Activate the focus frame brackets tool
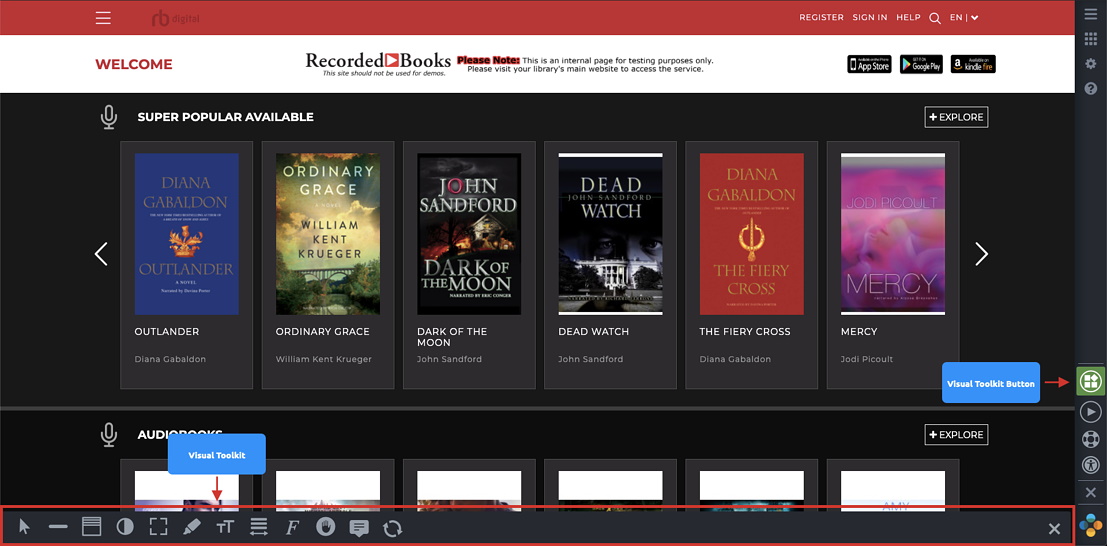 [x=159, y=527]
